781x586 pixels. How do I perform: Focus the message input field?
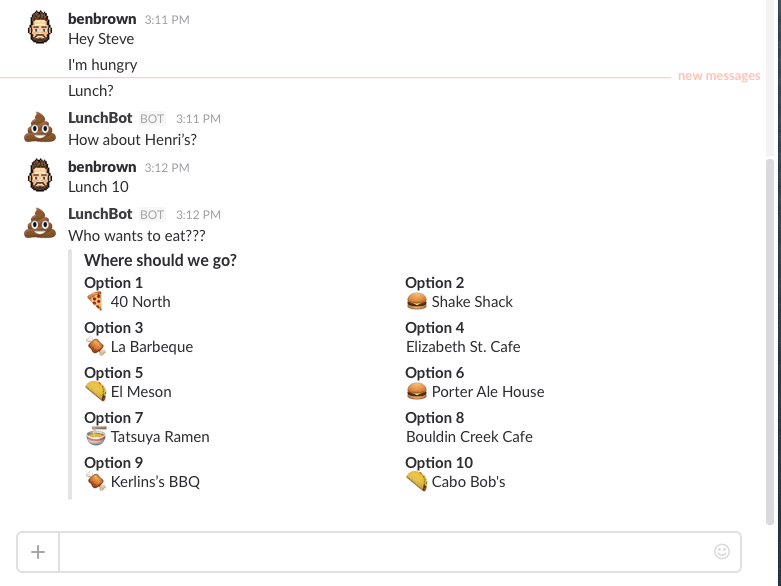385,552
